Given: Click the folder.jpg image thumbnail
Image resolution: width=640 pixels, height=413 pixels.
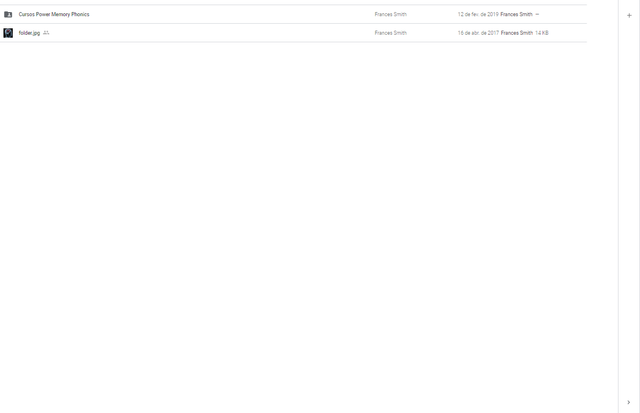Looking at the screenshot, I should point(8,33).
